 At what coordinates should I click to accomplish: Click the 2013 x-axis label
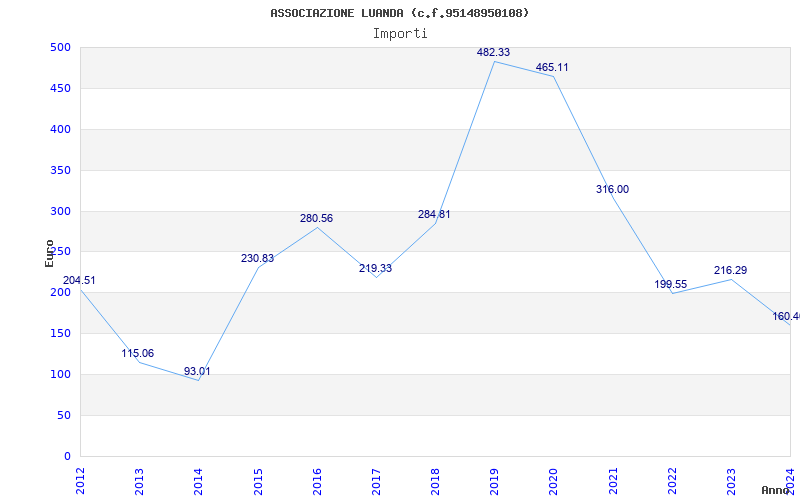click(x=139, y=481)
